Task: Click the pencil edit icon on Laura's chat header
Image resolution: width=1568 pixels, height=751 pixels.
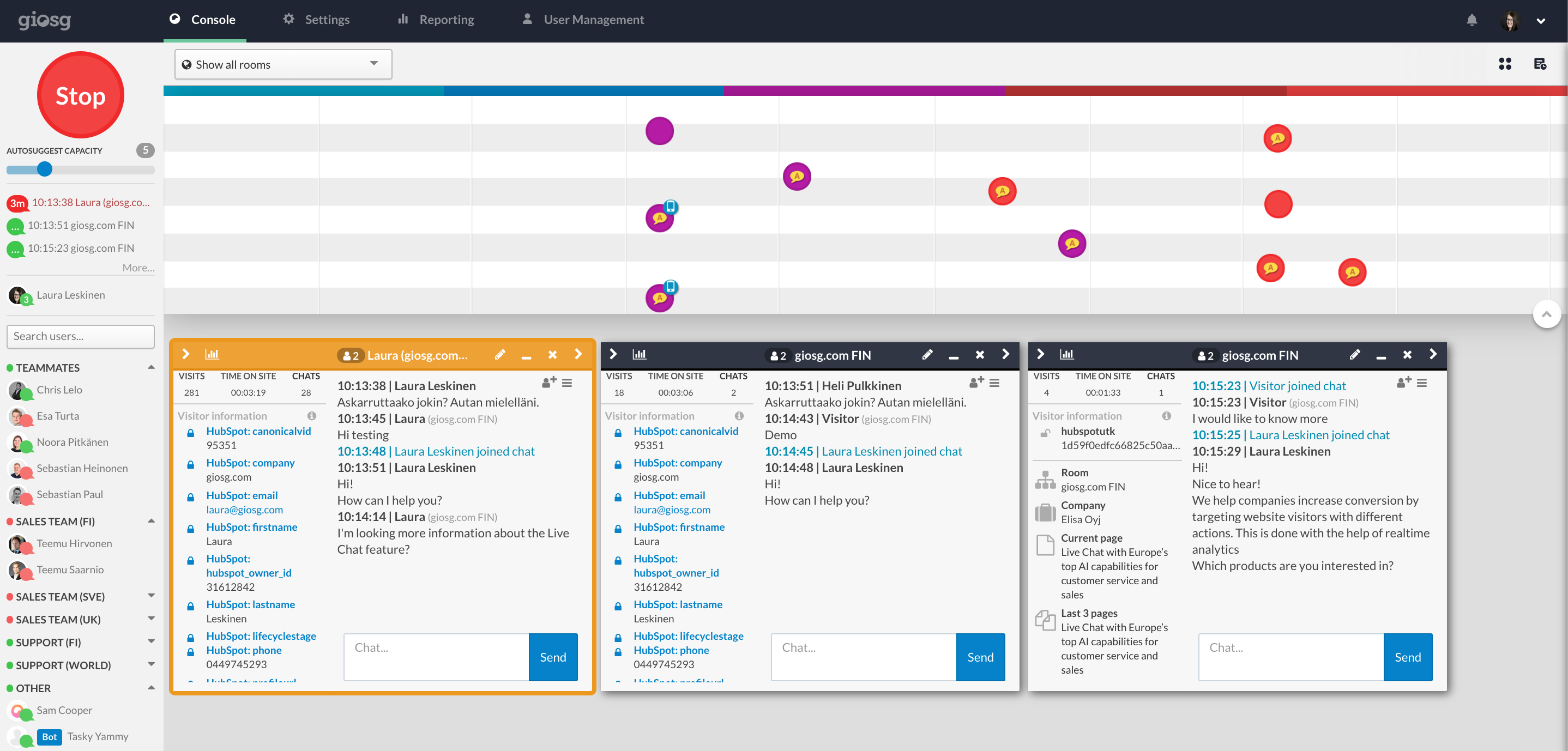Action: click(x=499, y=355)
